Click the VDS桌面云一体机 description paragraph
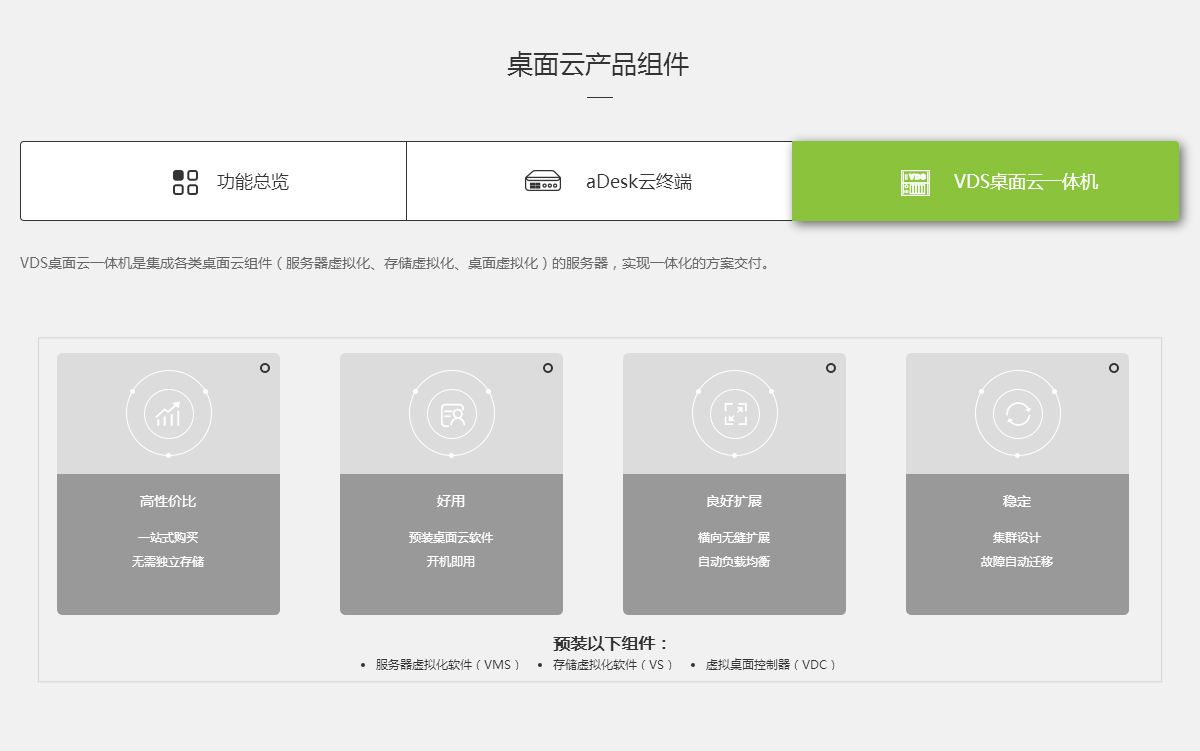1200x751 pixels. coord(396,263)
